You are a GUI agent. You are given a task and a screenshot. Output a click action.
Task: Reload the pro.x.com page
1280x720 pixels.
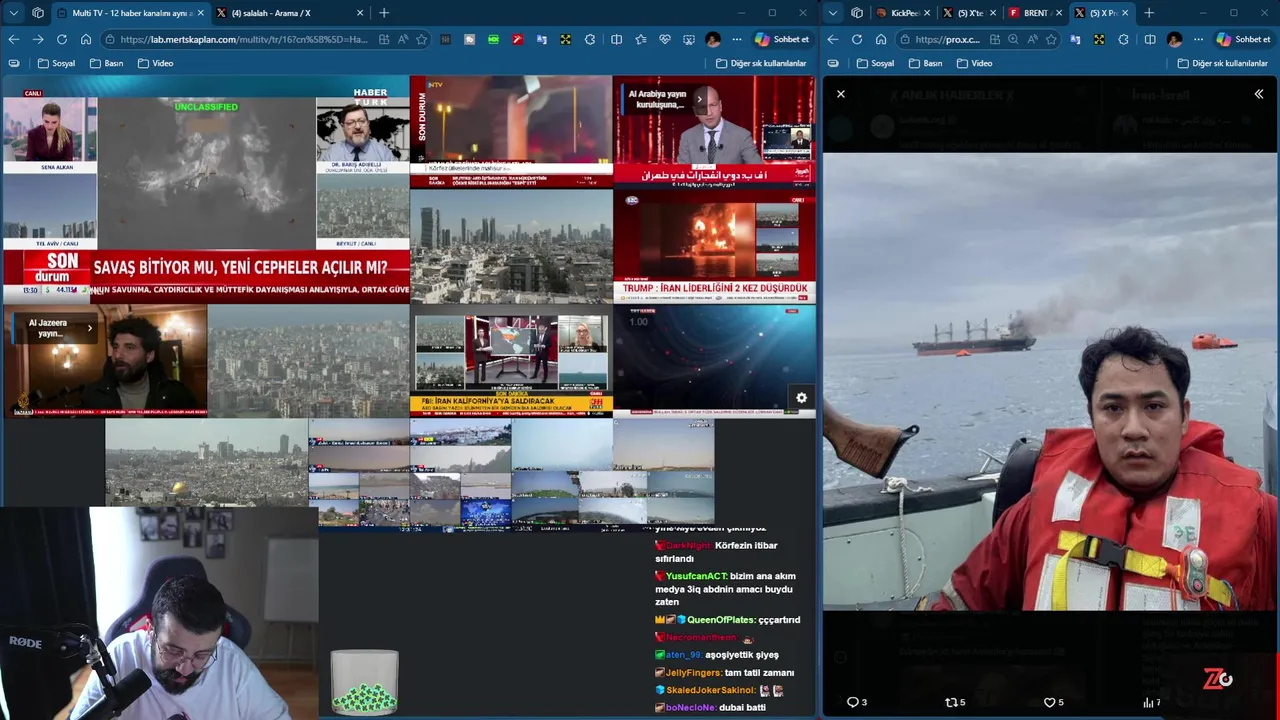(857, 39)
